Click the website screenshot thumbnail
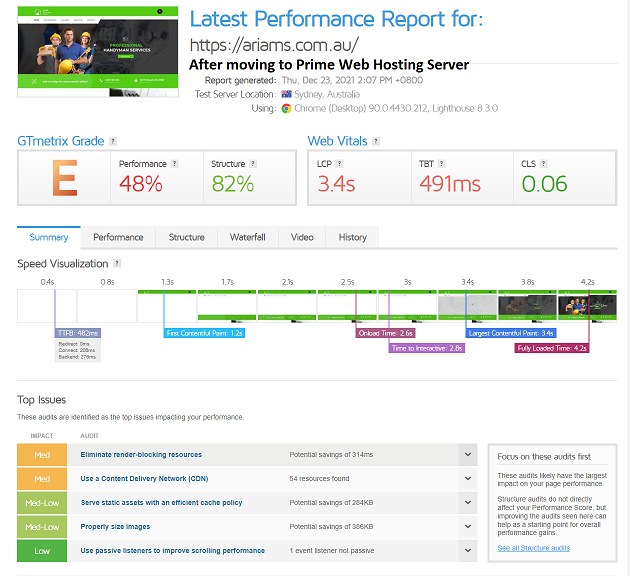The height and width of the screenshot is (583, 630). coord(98,51)
